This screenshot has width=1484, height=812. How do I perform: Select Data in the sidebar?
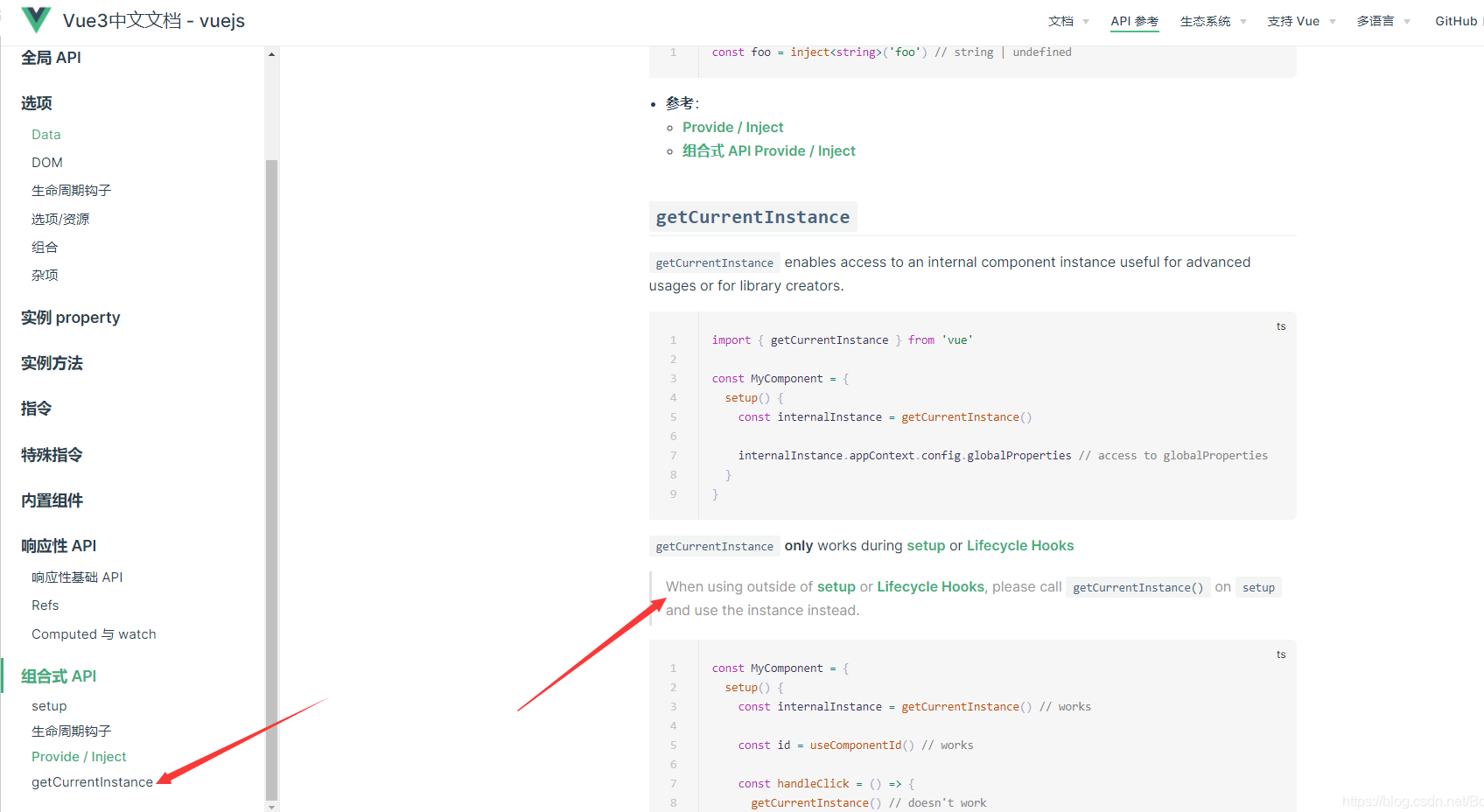(x=46, y=135)
